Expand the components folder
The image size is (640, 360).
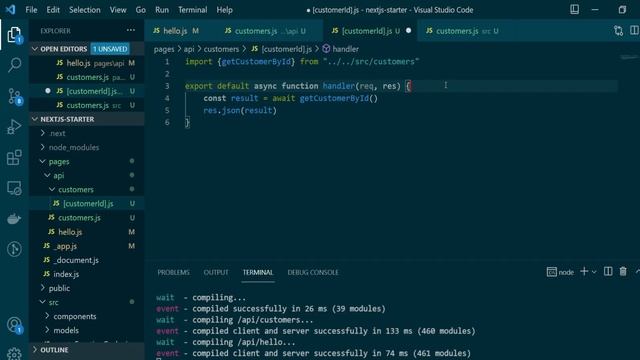pyautogui.click(x=75, y=316)
